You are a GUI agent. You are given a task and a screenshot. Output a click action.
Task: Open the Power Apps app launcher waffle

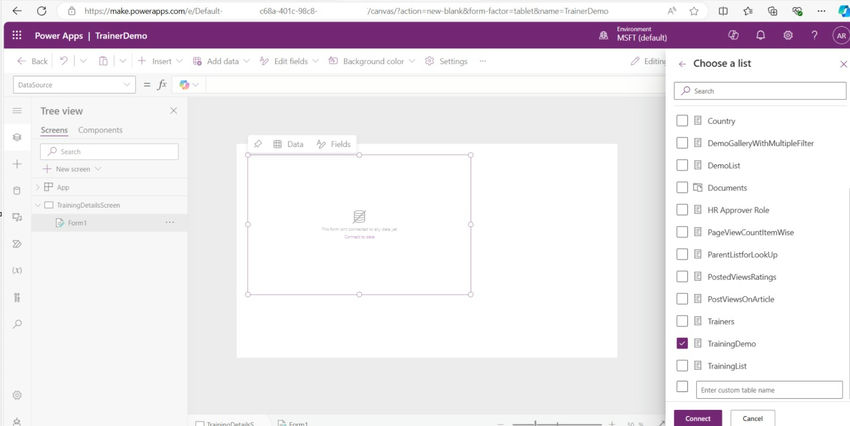(x=17, y=35)
